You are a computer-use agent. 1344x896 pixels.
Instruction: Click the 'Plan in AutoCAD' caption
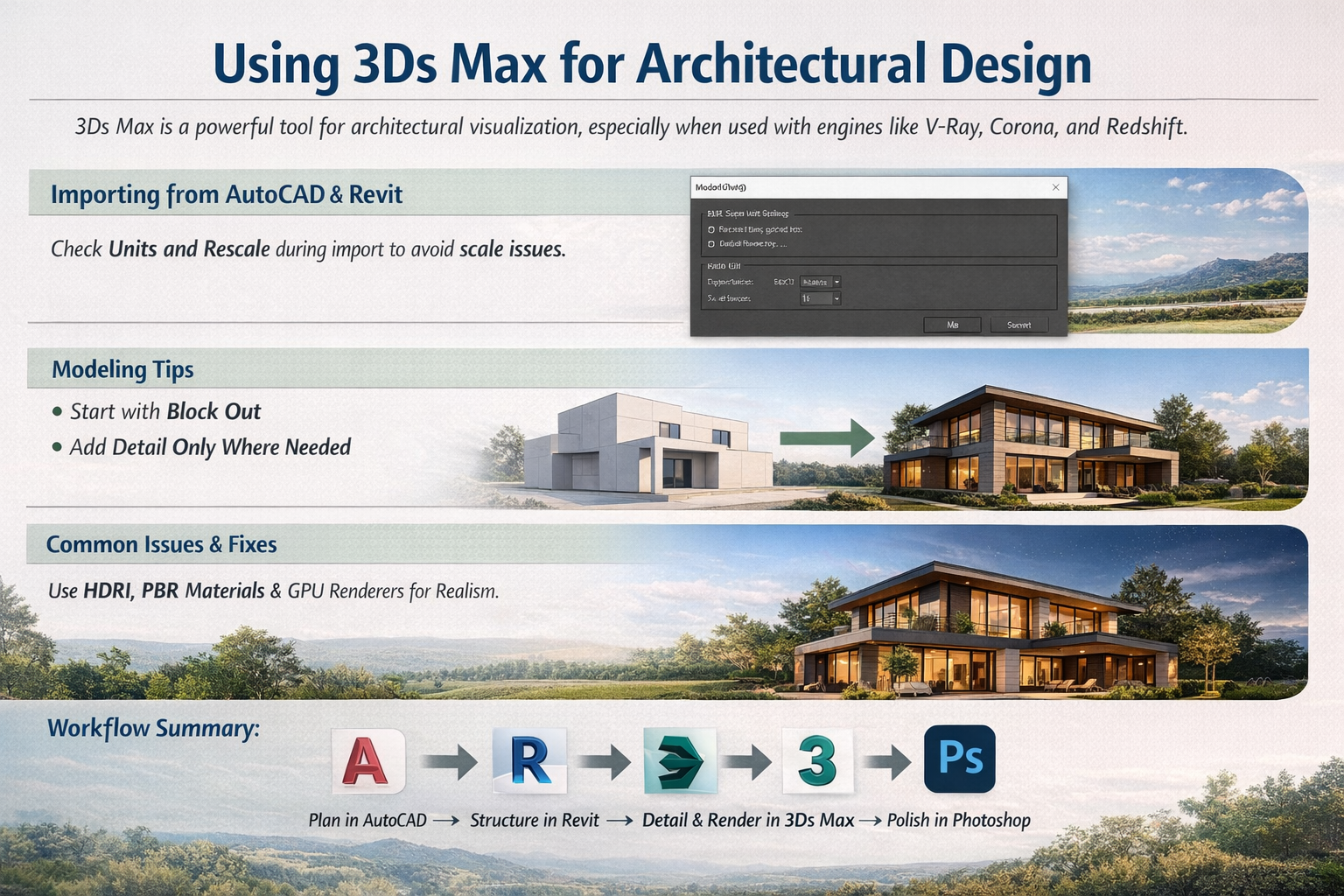pos(367,820)
